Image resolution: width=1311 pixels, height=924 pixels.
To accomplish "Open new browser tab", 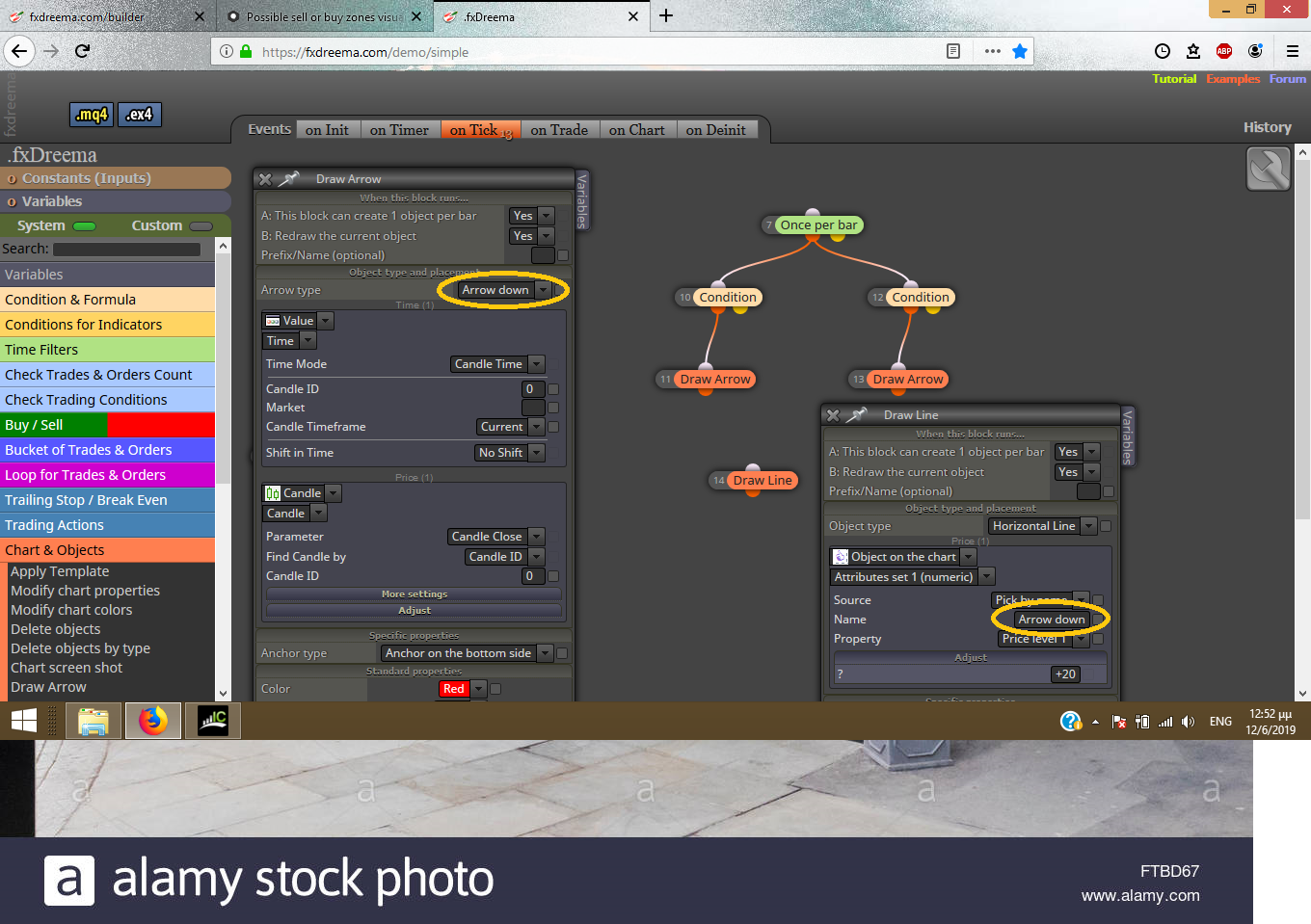I will 666,16.
